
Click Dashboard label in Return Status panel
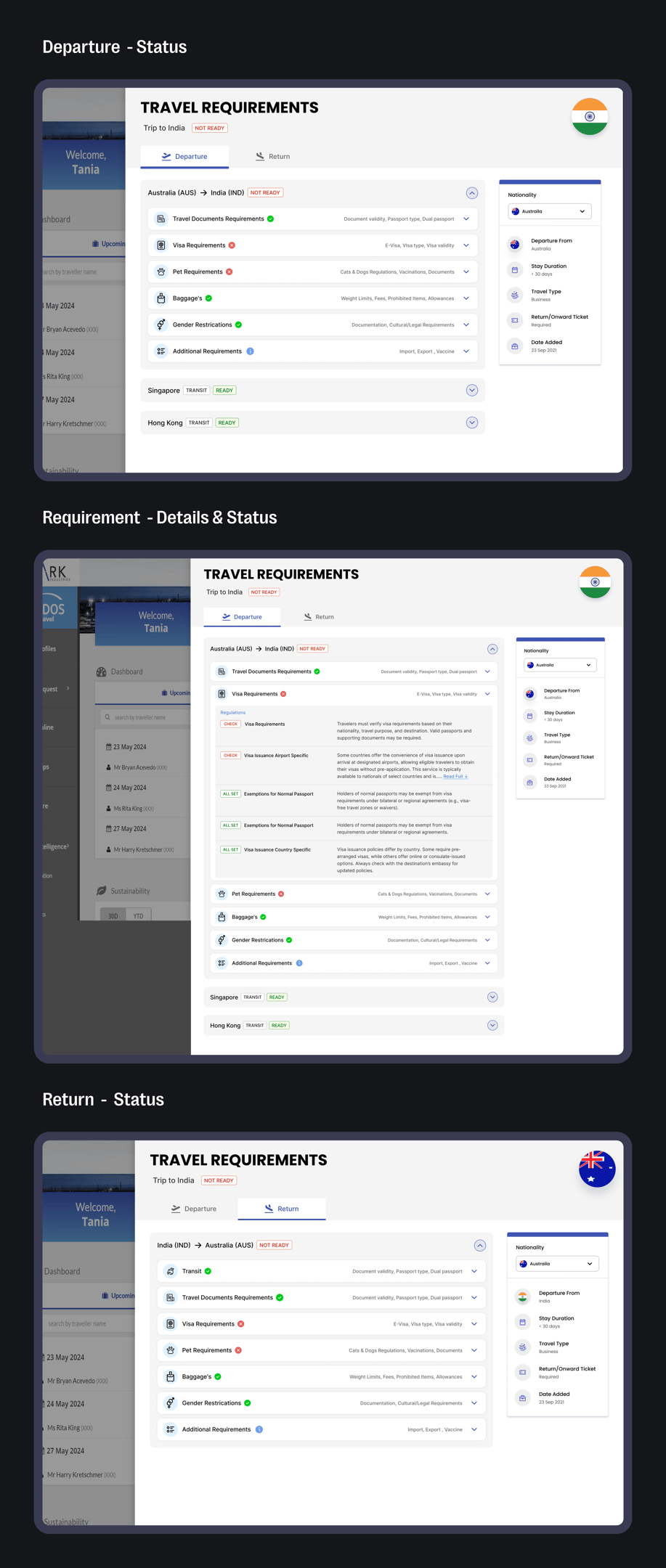click(62, 1272)
